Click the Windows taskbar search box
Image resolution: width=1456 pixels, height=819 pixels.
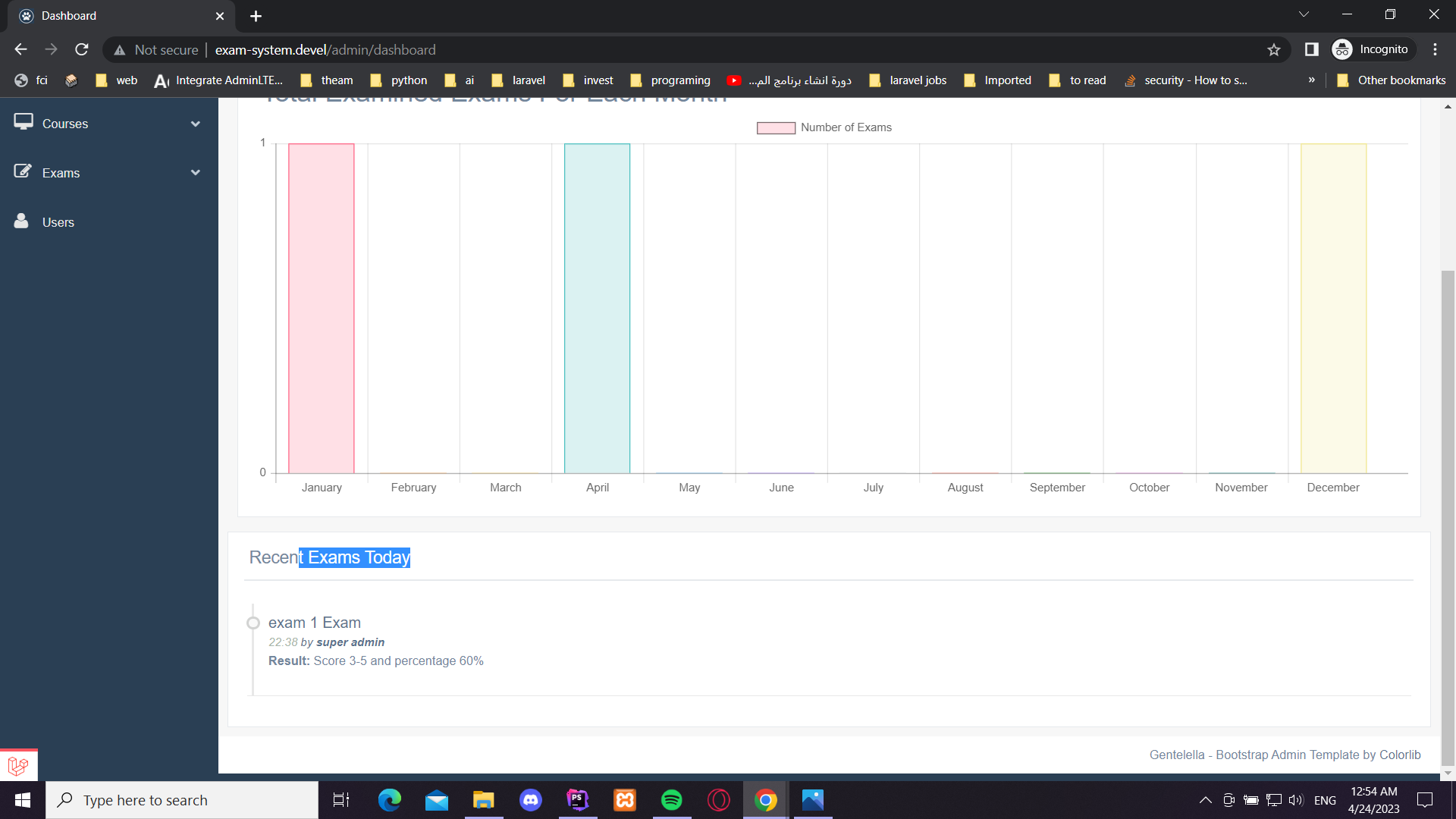[x=182, y=800]
